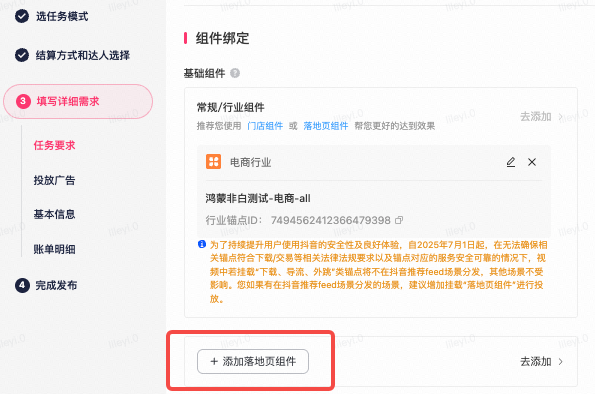Click 去添加 in the bottom row
Screen dimensions: 595x394
pyautogui.click(x=535, y=361)
